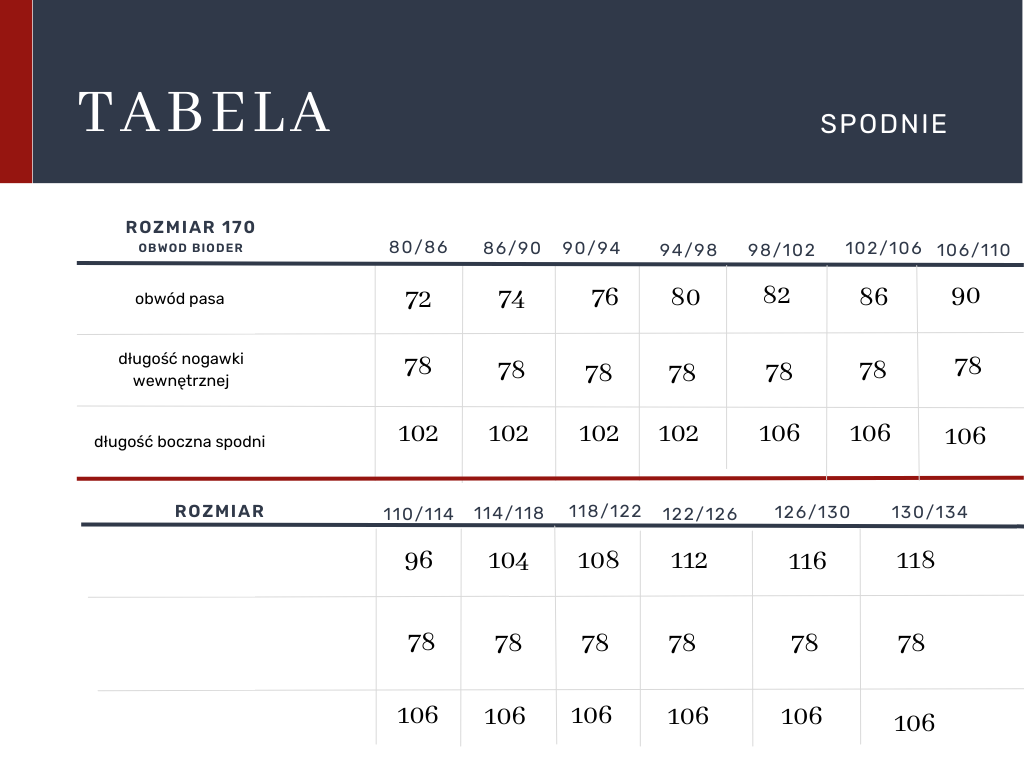Click the OBWOD BIODER subheading
Image resolution: width=1024 pixels, height=768 pixels.
coord(190,247)
